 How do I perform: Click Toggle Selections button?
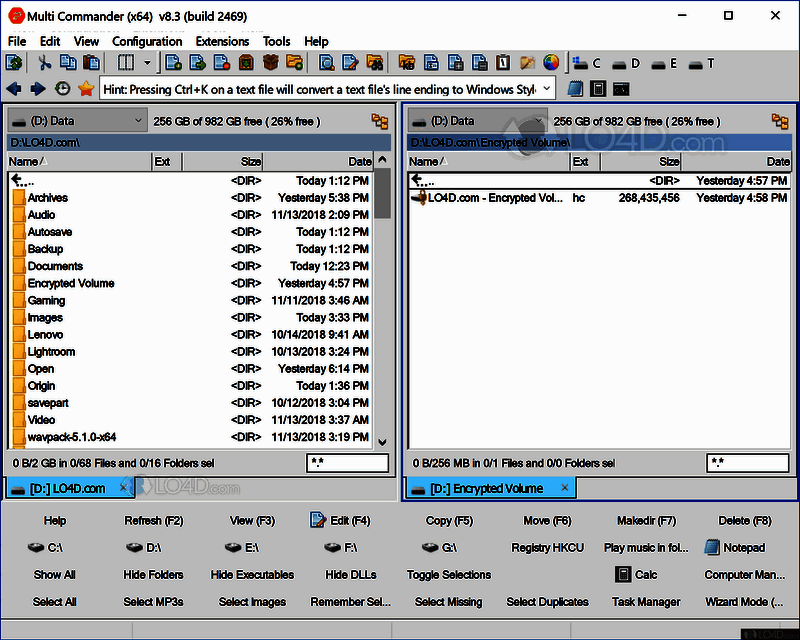[449, 575]
